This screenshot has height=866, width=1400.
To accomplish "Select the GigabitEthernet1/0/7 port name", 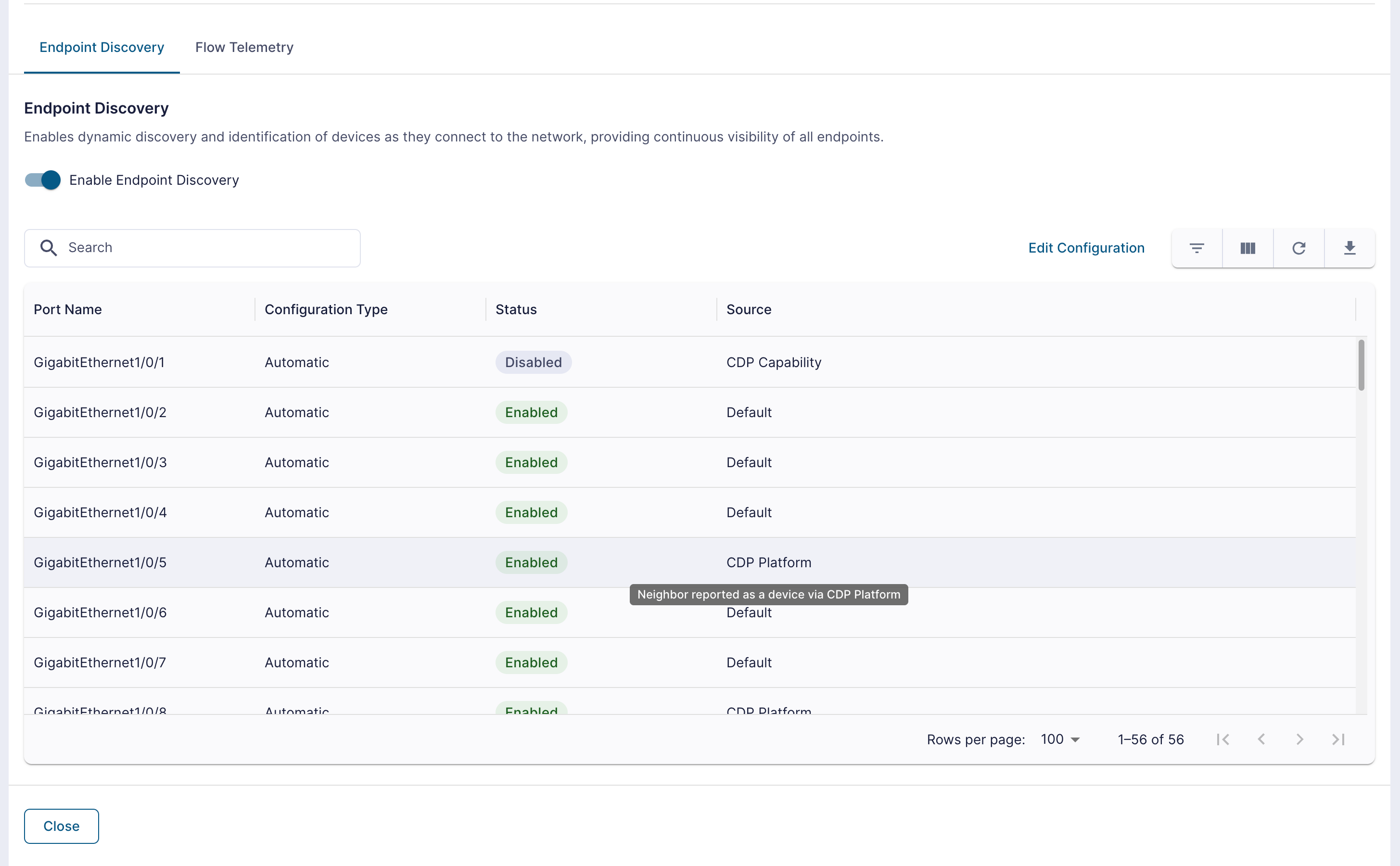I will 100,662.
